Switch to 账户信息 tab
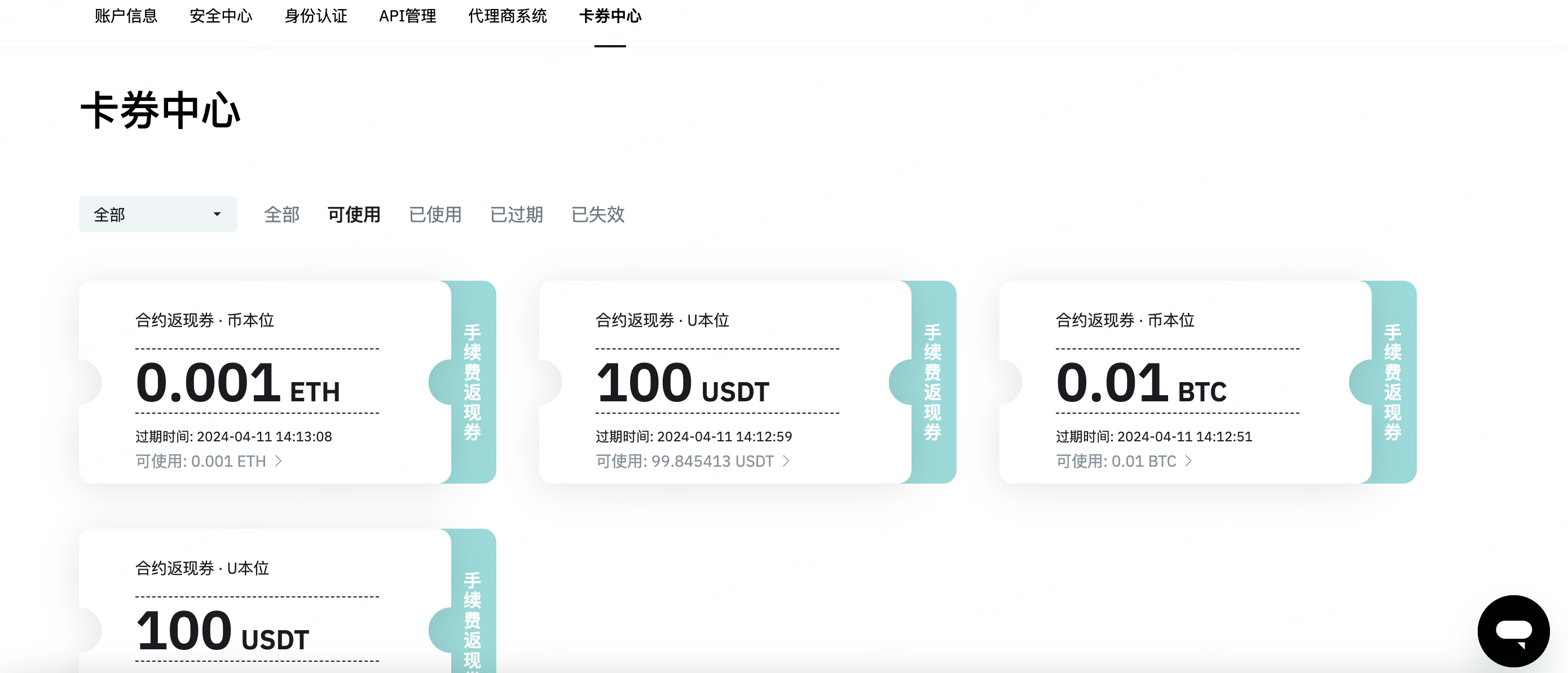 [x=126, y=16]
